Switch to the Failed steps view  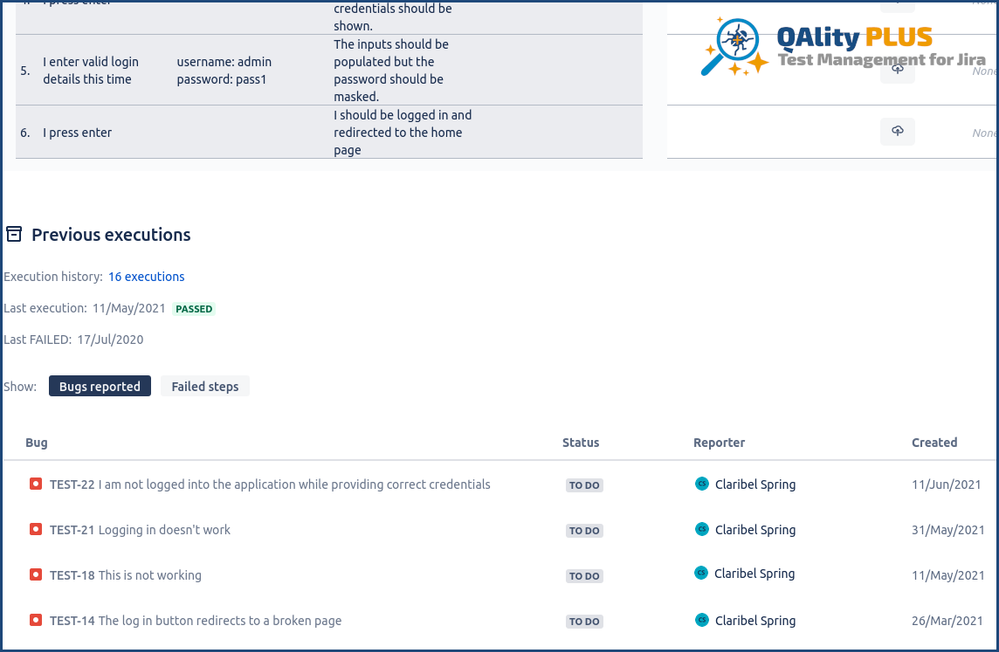point(205,386)
